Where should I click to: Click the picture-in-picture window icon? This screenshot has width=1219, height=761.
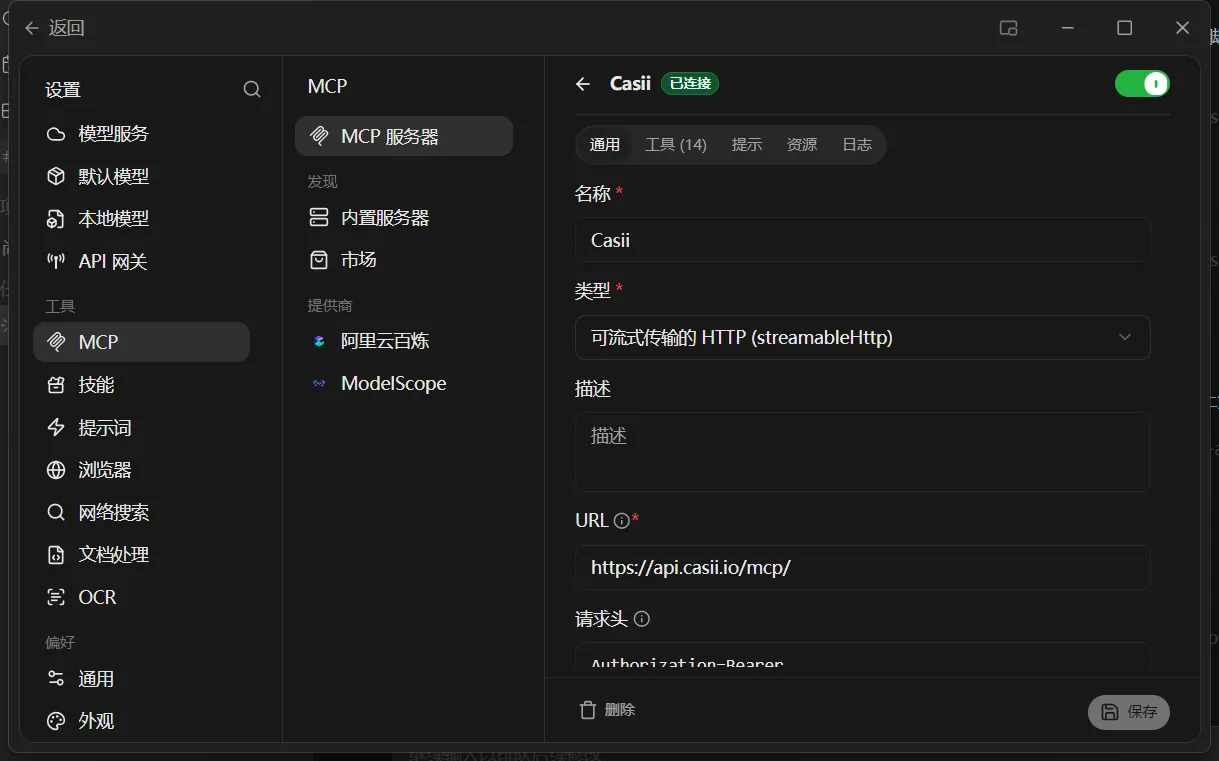click(1009, 28)
